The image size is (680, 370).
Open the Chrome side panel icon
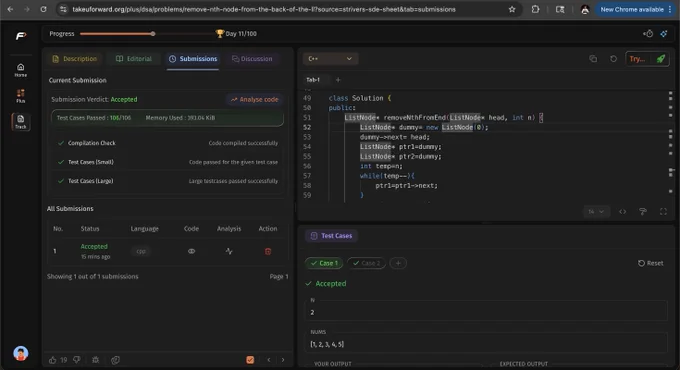560,9
